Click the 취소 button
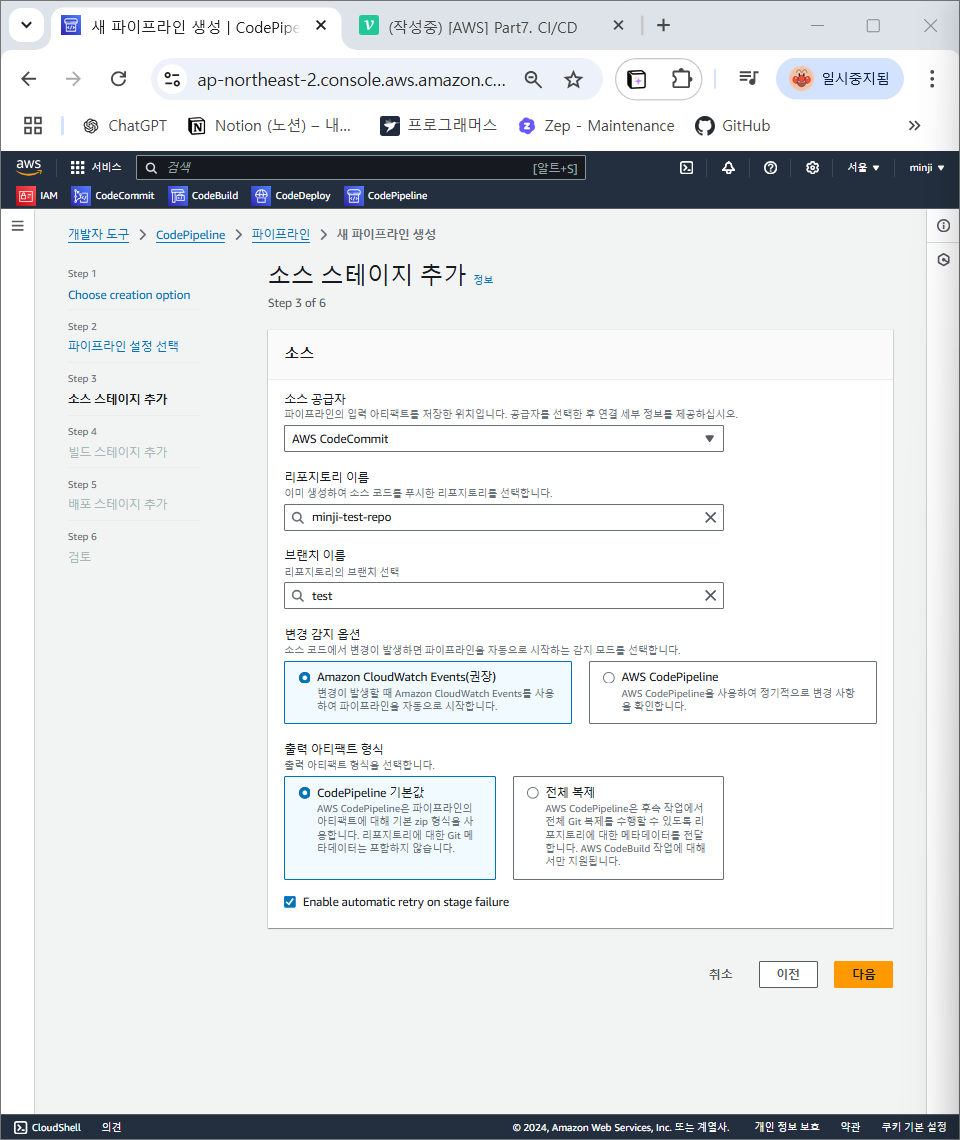The image size is (960, 1140). (721, 975)
